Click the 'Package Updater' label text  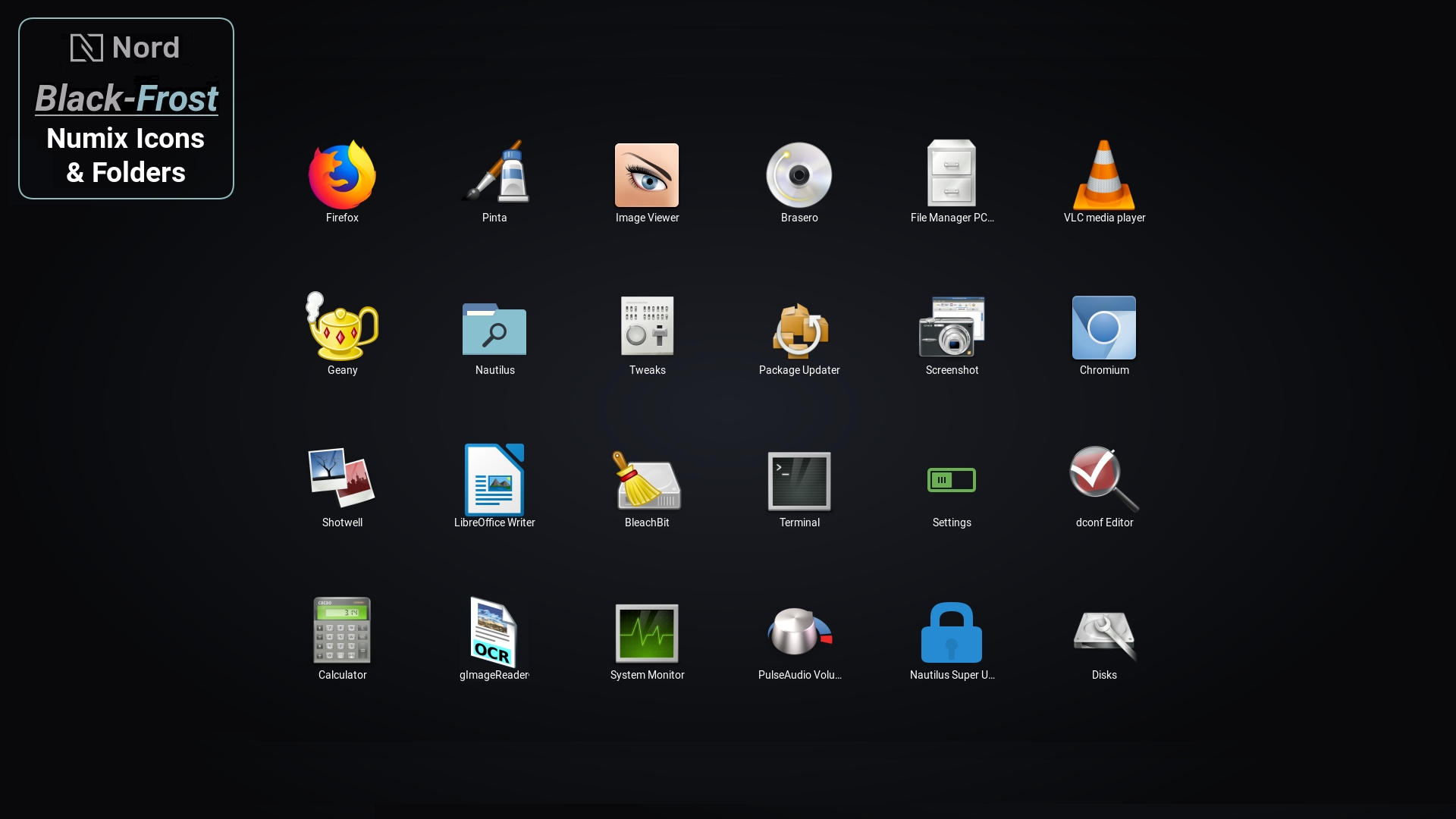coord(799,370)
